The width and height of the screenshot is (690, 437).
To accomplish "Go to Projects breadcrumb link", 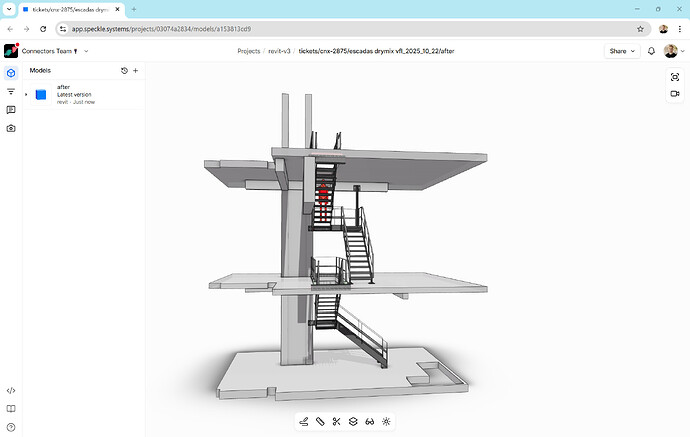I will 249,51.
